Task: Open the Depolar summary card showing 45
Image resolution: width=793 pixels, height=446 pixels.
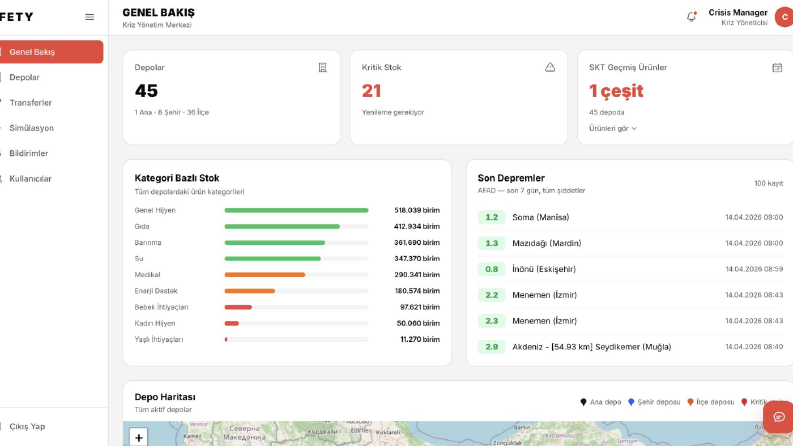Action: (x=231, y=97)
